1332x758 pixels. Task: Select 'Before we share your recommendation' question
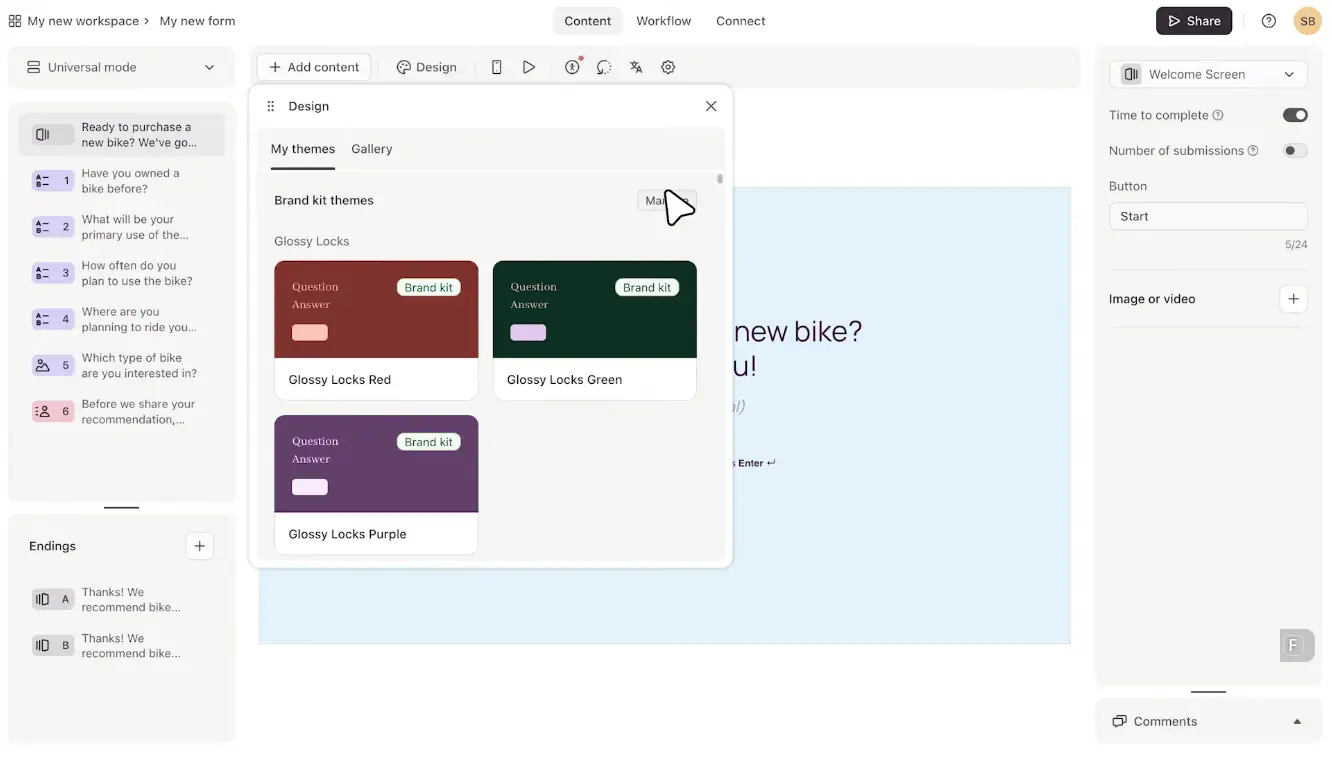[121, 411]
